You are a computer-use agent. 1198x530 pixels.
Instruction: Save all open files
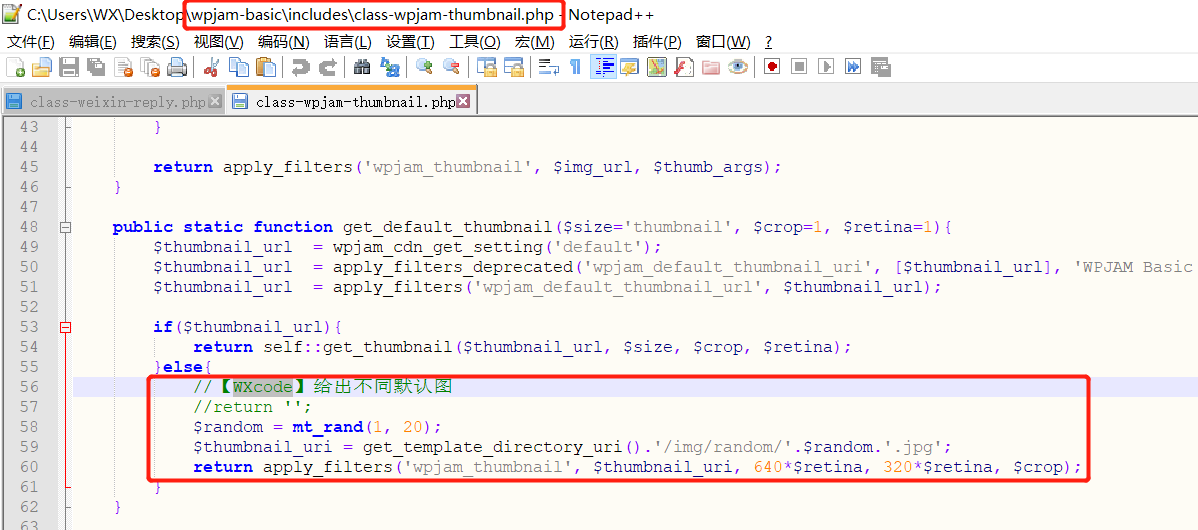pyautogui.click(x=96, y=67)
